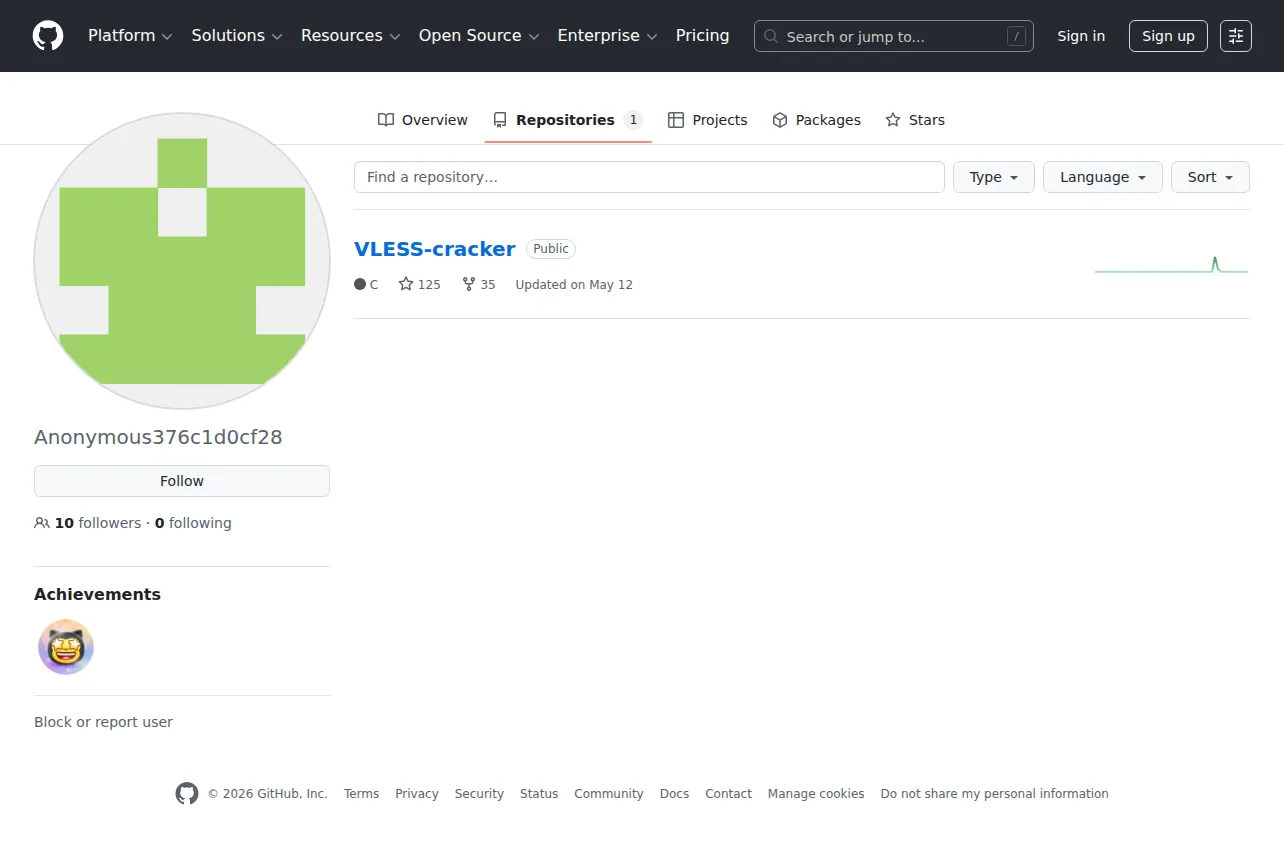Switch to the Stars tab
The height and width of the screenshot is (847, 1284).
(x=915, y=120)
